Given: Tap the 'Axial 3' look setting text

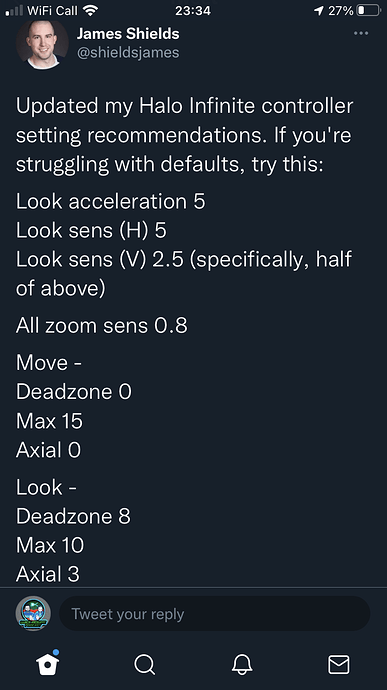Looking at the screenshot, I should [x=48, y=574].
